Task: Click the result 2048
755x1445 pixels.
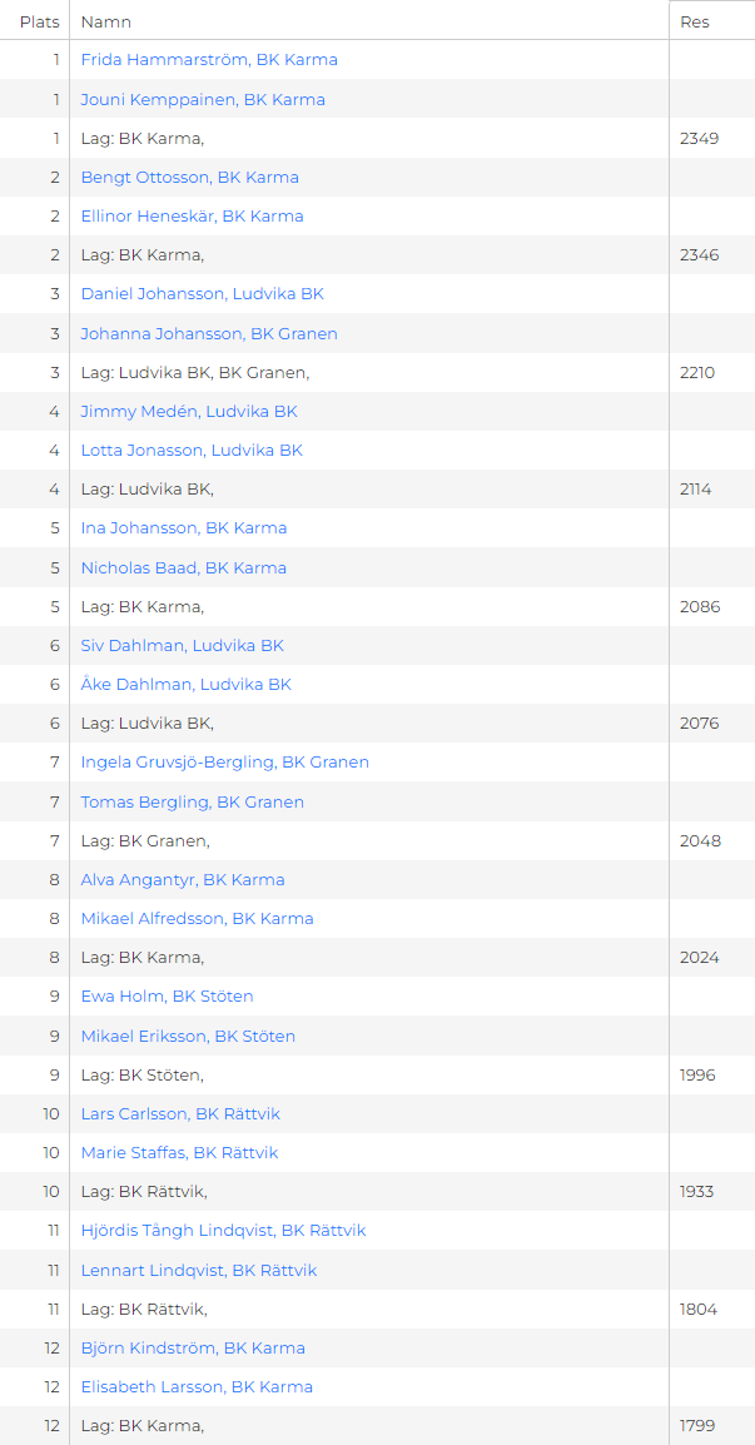Action: [x=700, y=840]
